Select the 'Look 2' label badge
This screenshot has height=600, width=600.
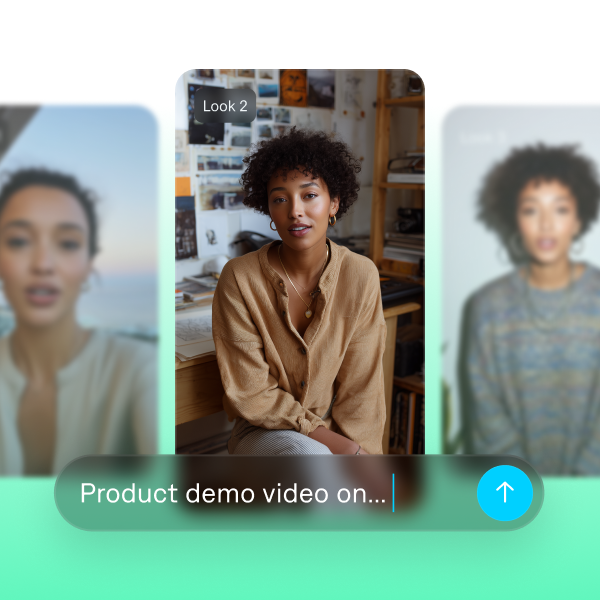(225, 106)
